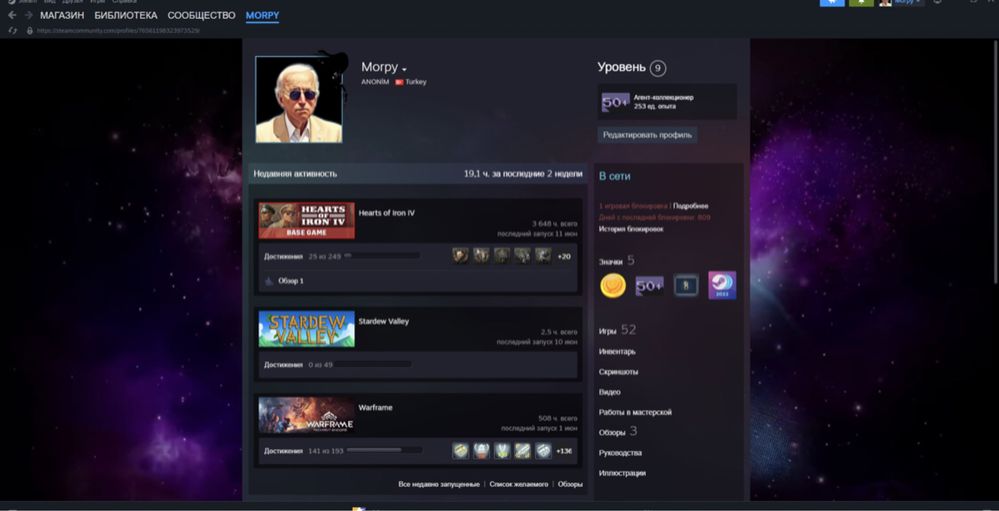The width and height of the screenshot is (999, 511).
Task: Open the Работы в мастерской link
Action: tap(635, 412)
